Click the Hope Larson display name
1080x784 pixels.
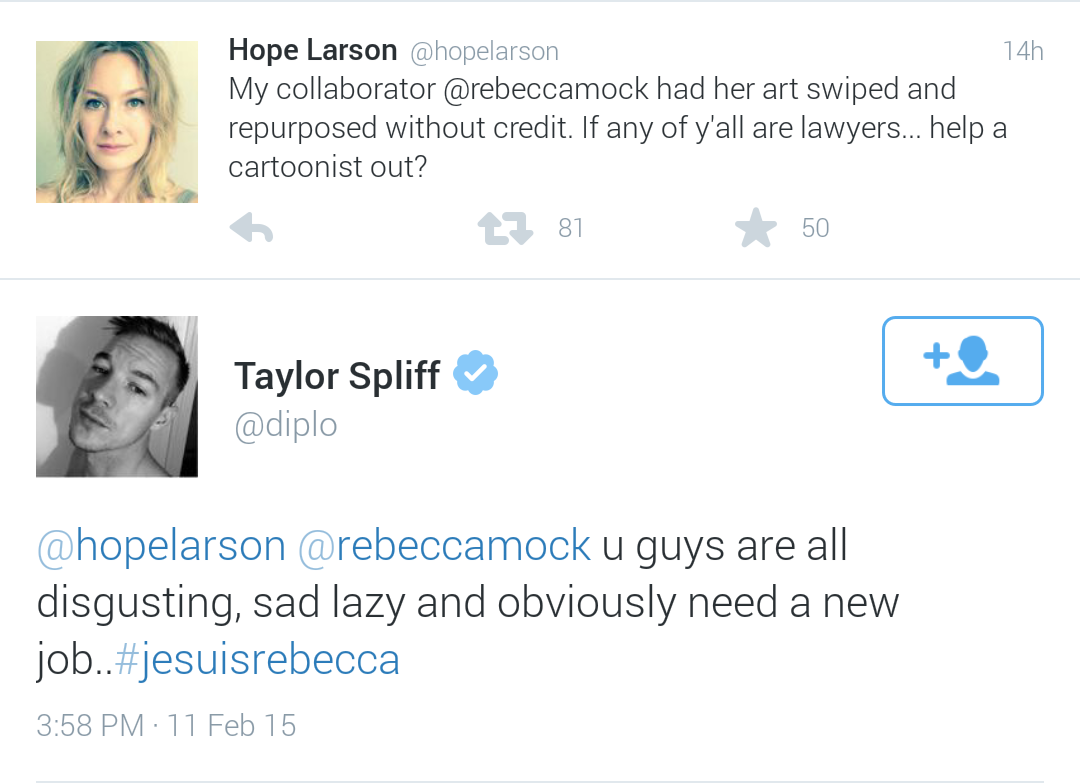click(x=313, y=50)
